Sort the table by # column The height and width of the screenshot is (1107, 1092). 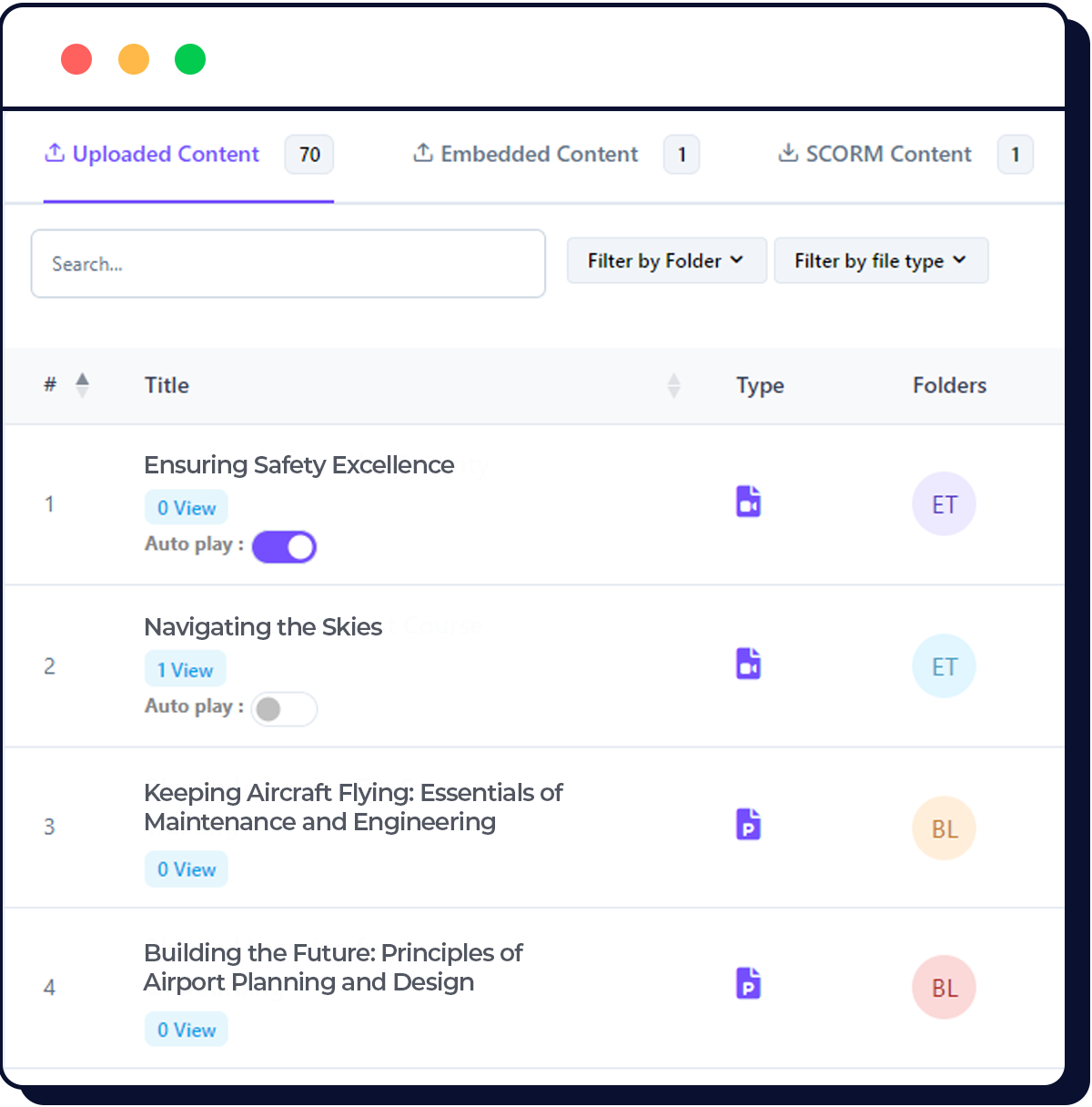(x=82, y=386)
